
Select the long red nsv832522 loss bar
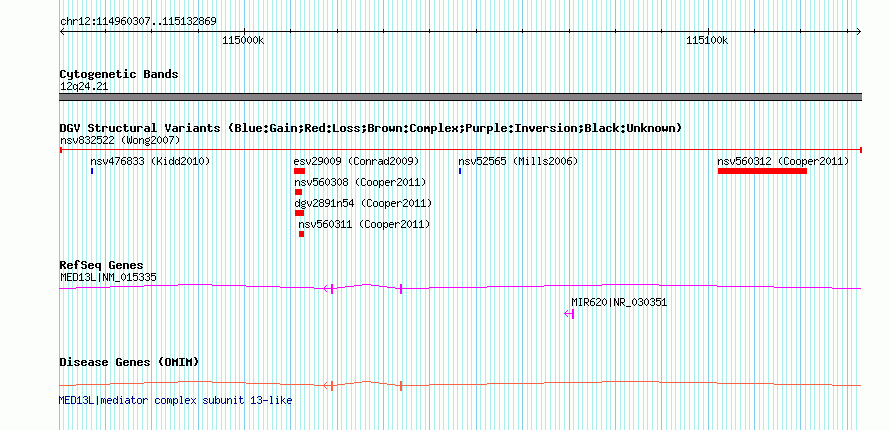pos(460,150)
